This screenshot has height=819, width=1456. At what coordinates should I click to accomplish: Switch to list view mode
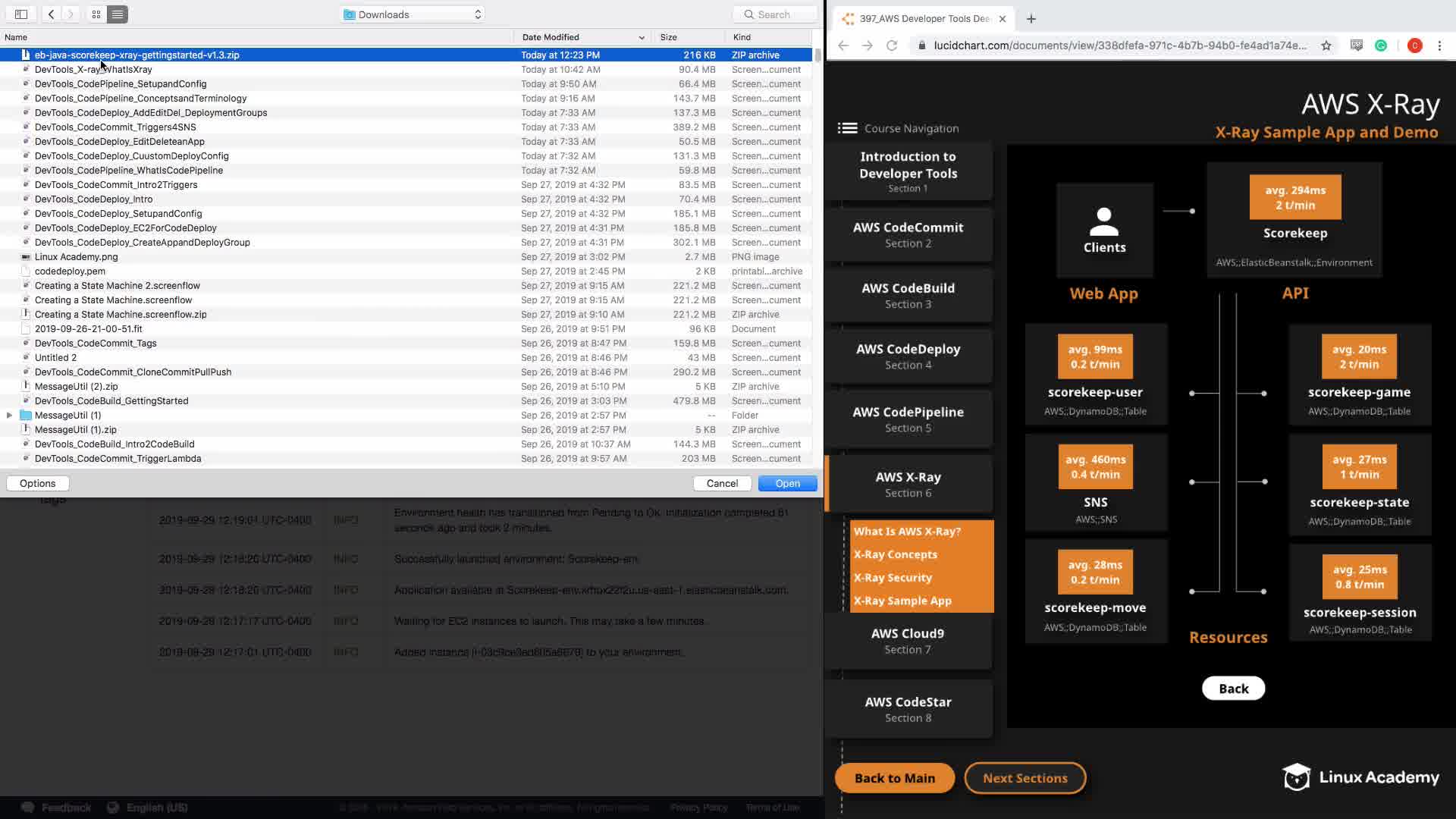coord(118,14)
